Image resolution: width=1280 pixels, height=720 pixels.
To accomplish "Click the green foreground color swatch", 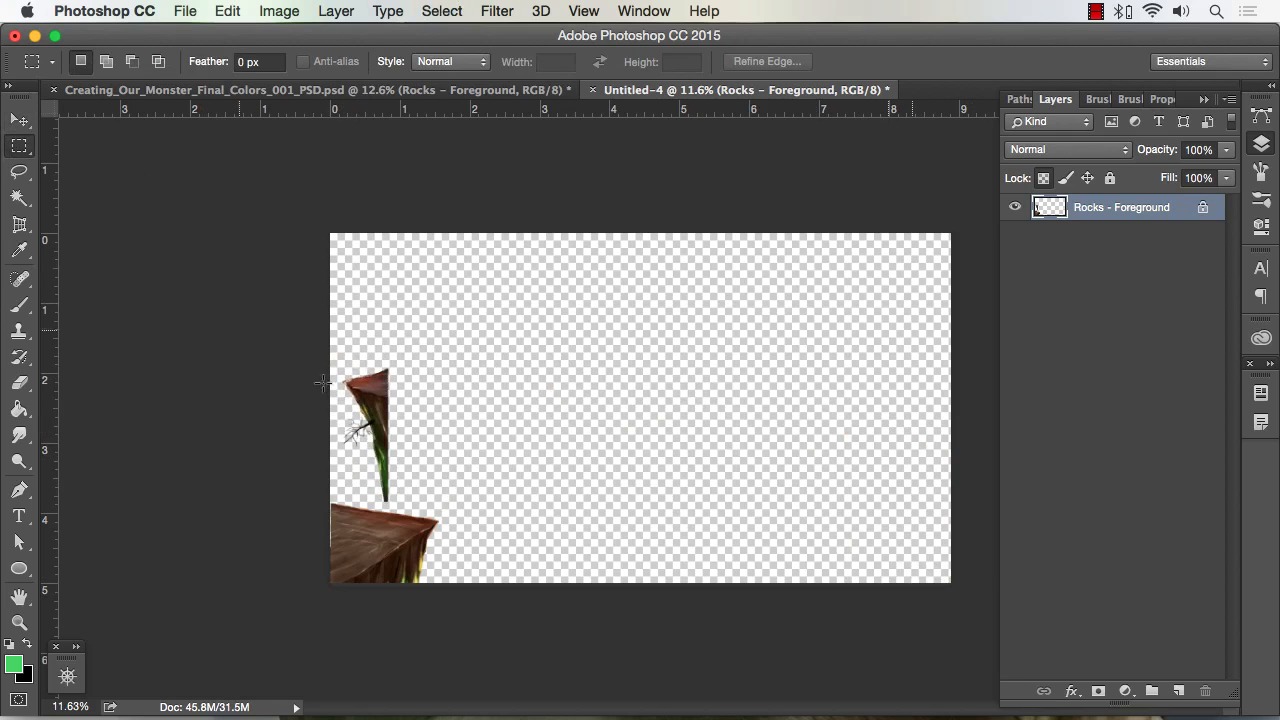I will [12, 663].
